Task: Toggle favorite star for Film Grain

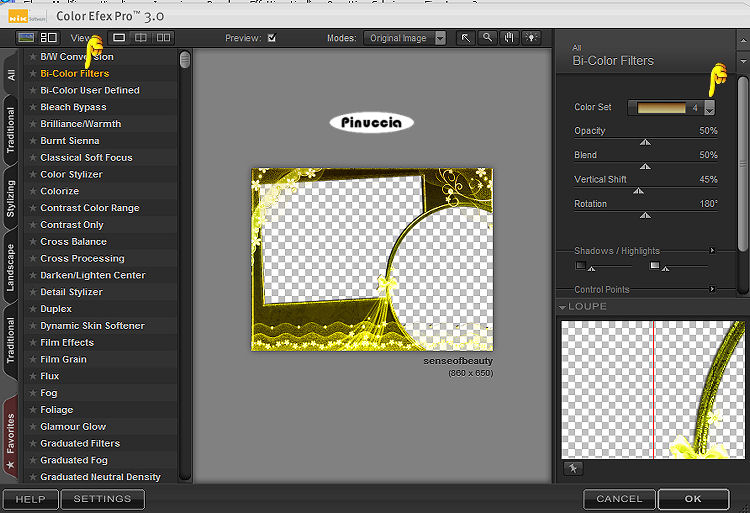Action: coord(33,359)
